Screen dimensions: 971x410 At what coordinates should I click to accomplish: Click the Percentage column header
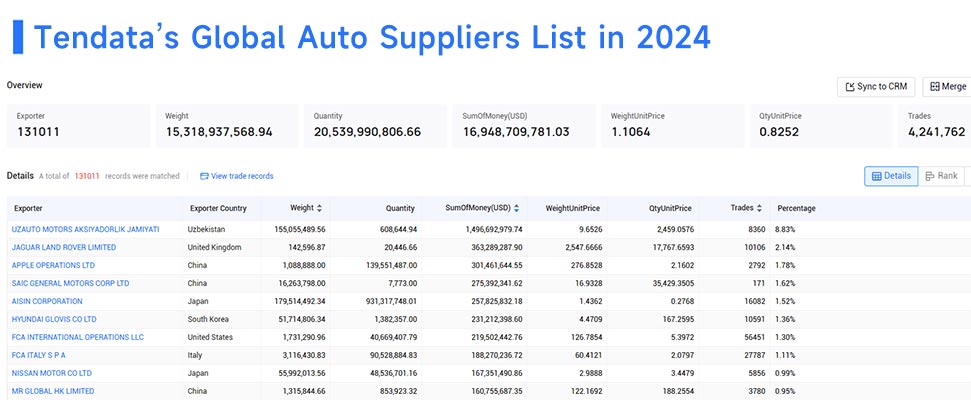point(796,208)
